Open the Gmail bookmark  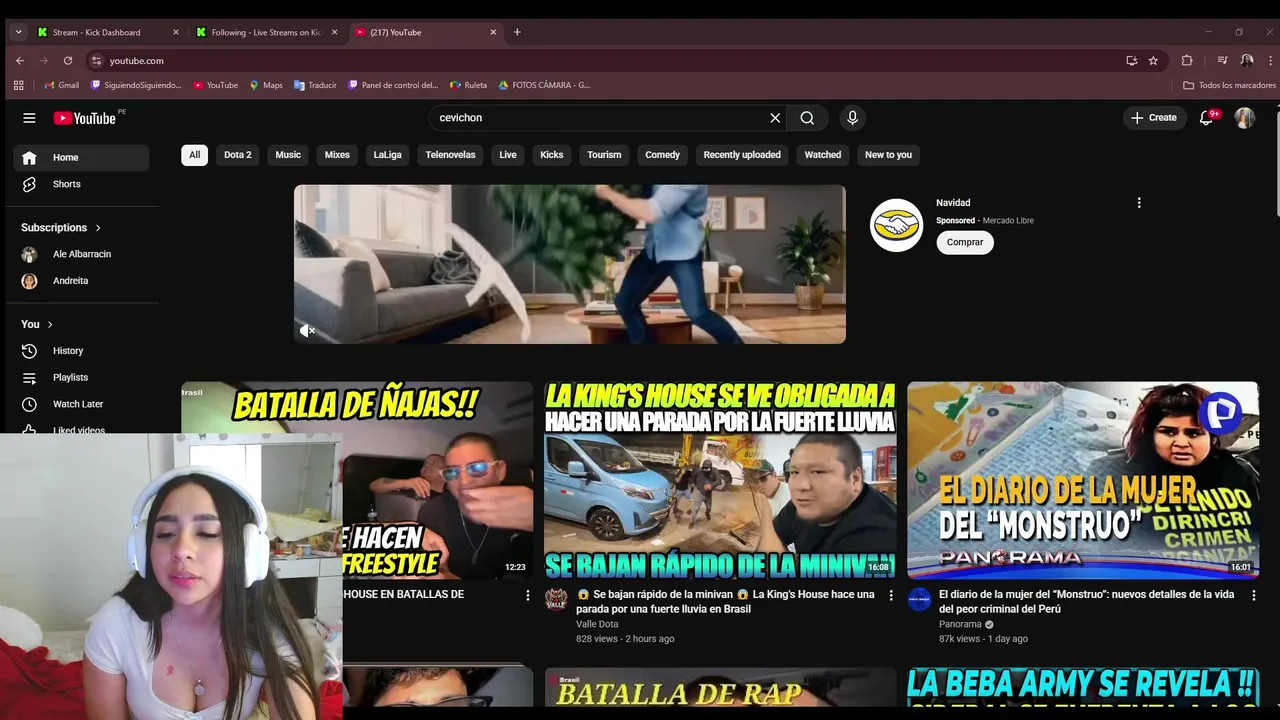61,85
